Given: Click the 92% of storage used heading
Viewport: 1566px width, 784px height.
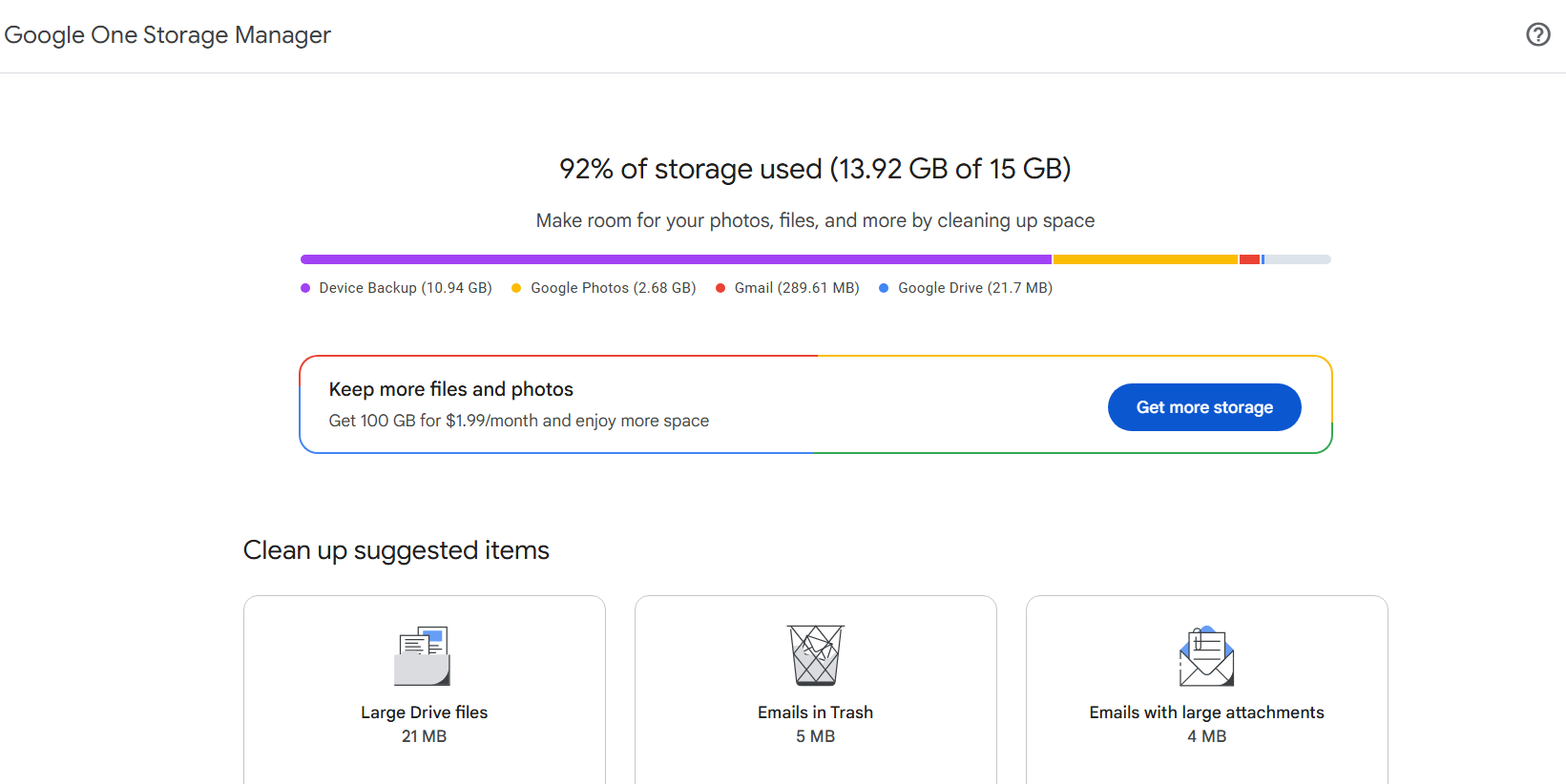Looking at the screenshot, I should click(x=815, y=169).
